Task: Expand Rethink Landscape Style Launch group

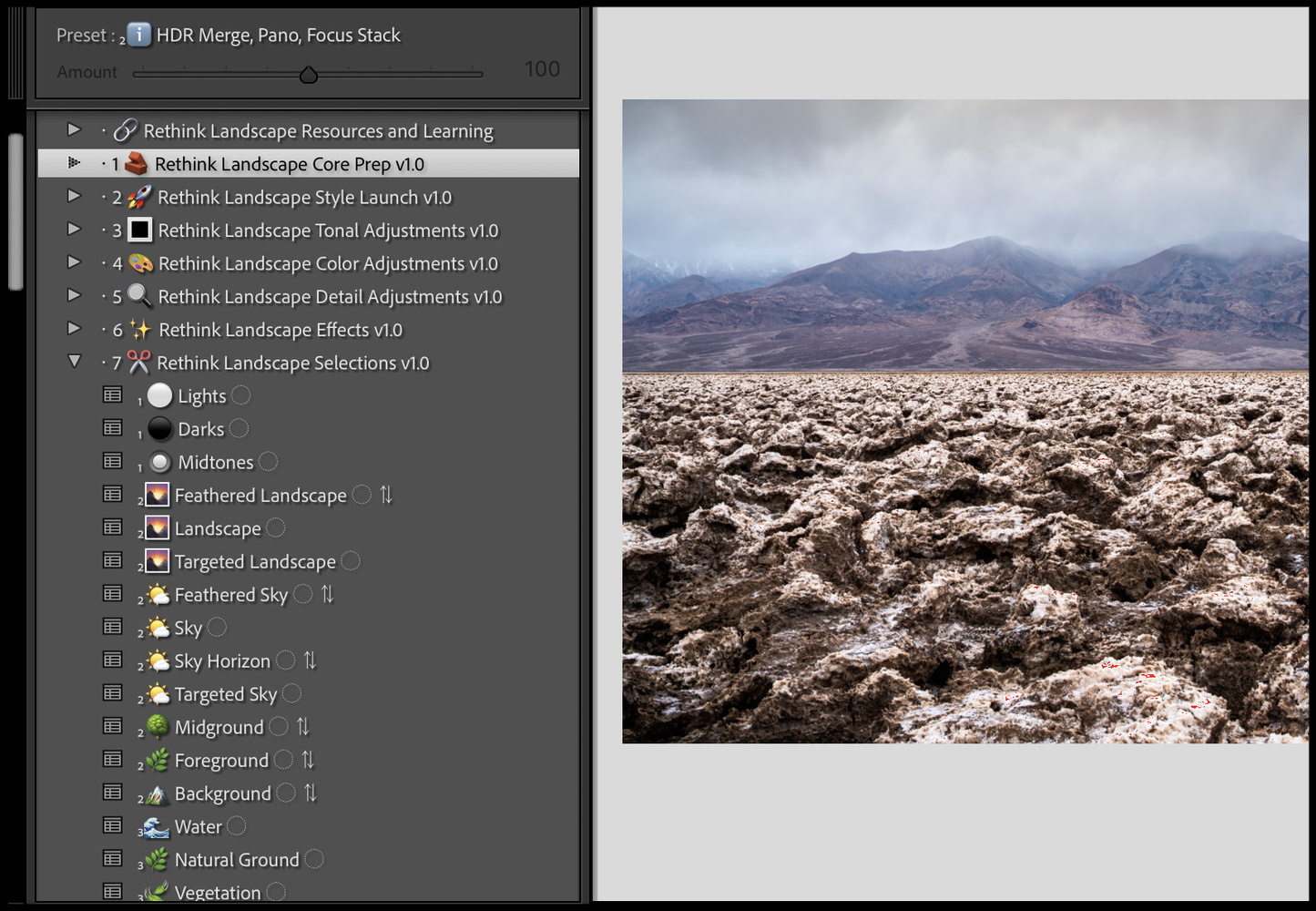Action: (75, 197)
